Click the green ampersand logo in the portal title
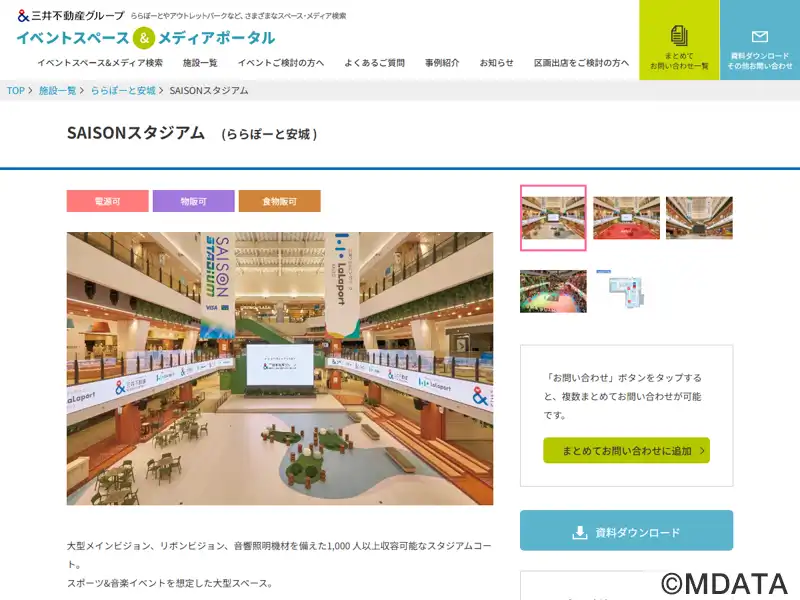Screen dimensions: 800x600 point(144,38)
